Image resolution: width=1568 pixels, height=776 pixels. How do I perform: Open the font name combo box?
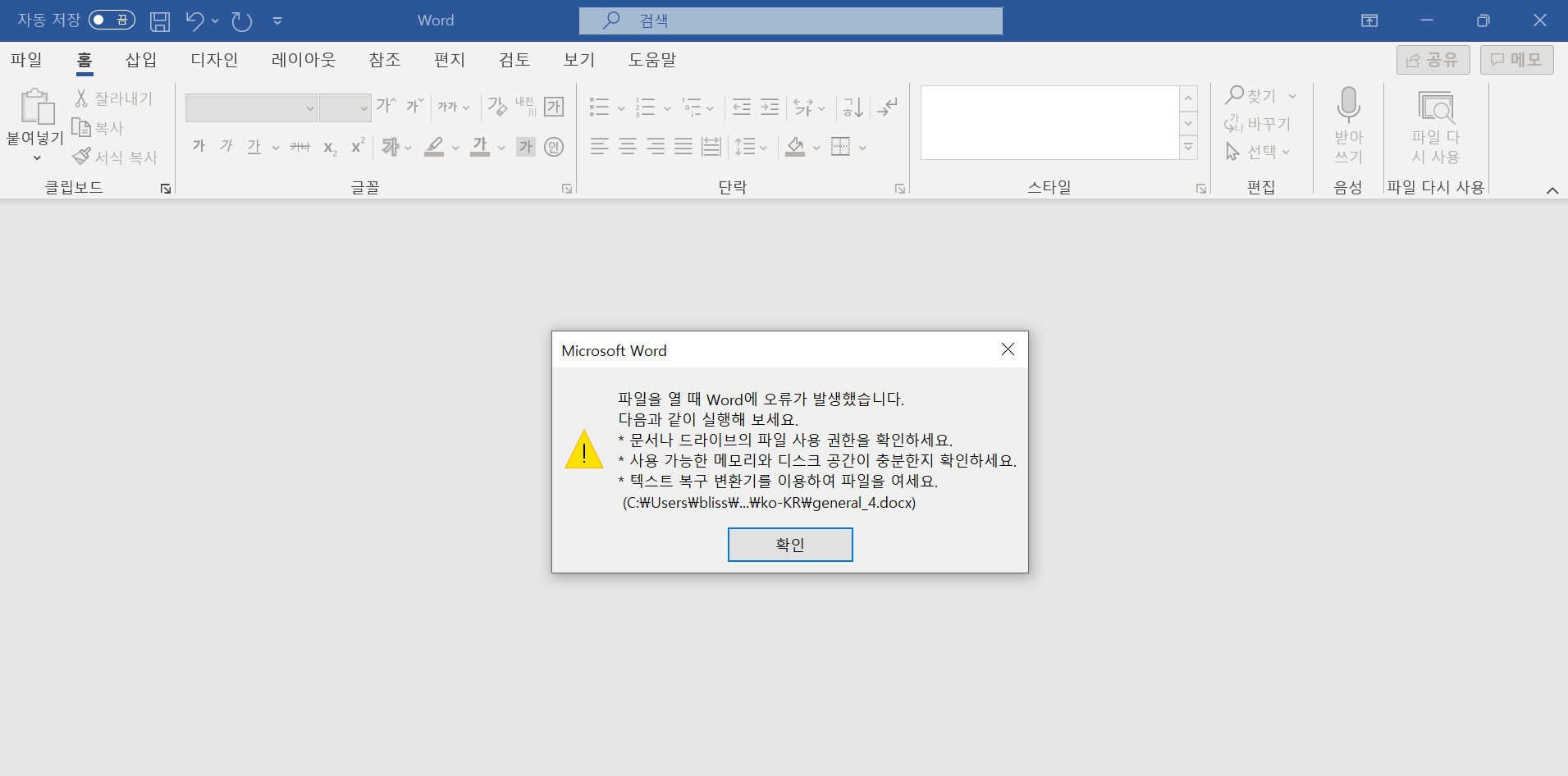251,107
